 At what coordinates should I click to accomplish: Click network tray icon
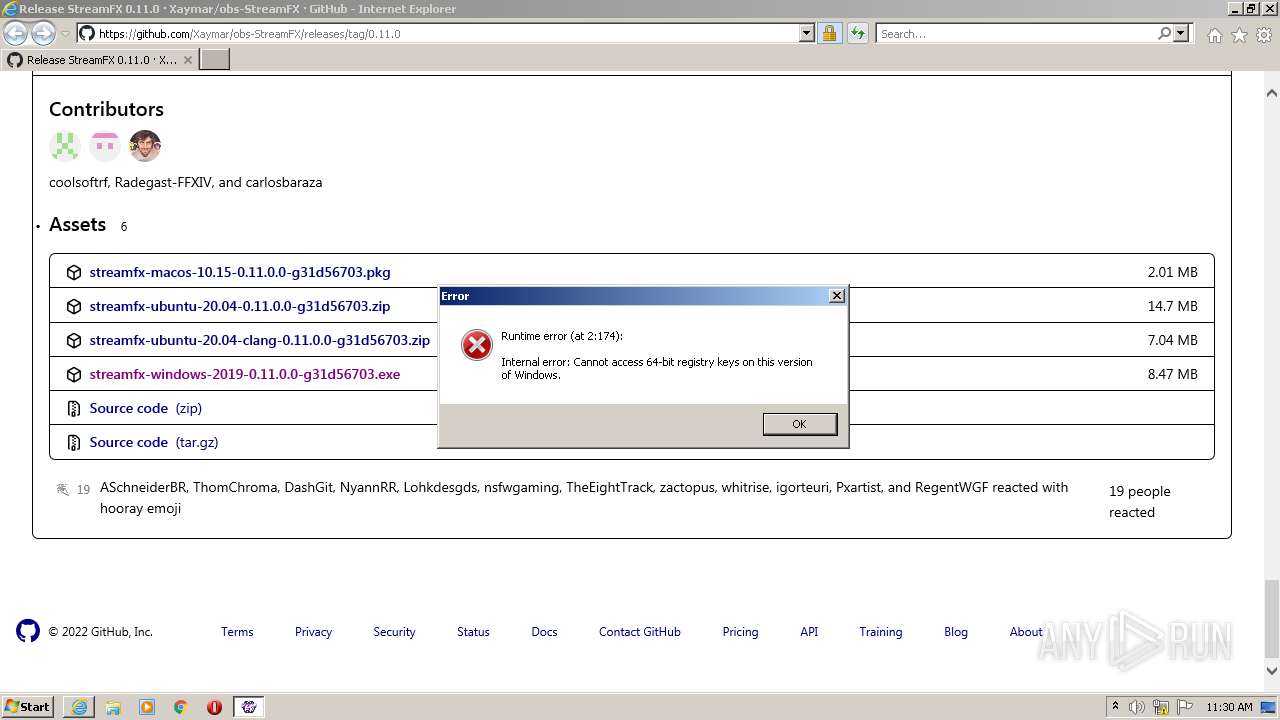coord(1161,707)
